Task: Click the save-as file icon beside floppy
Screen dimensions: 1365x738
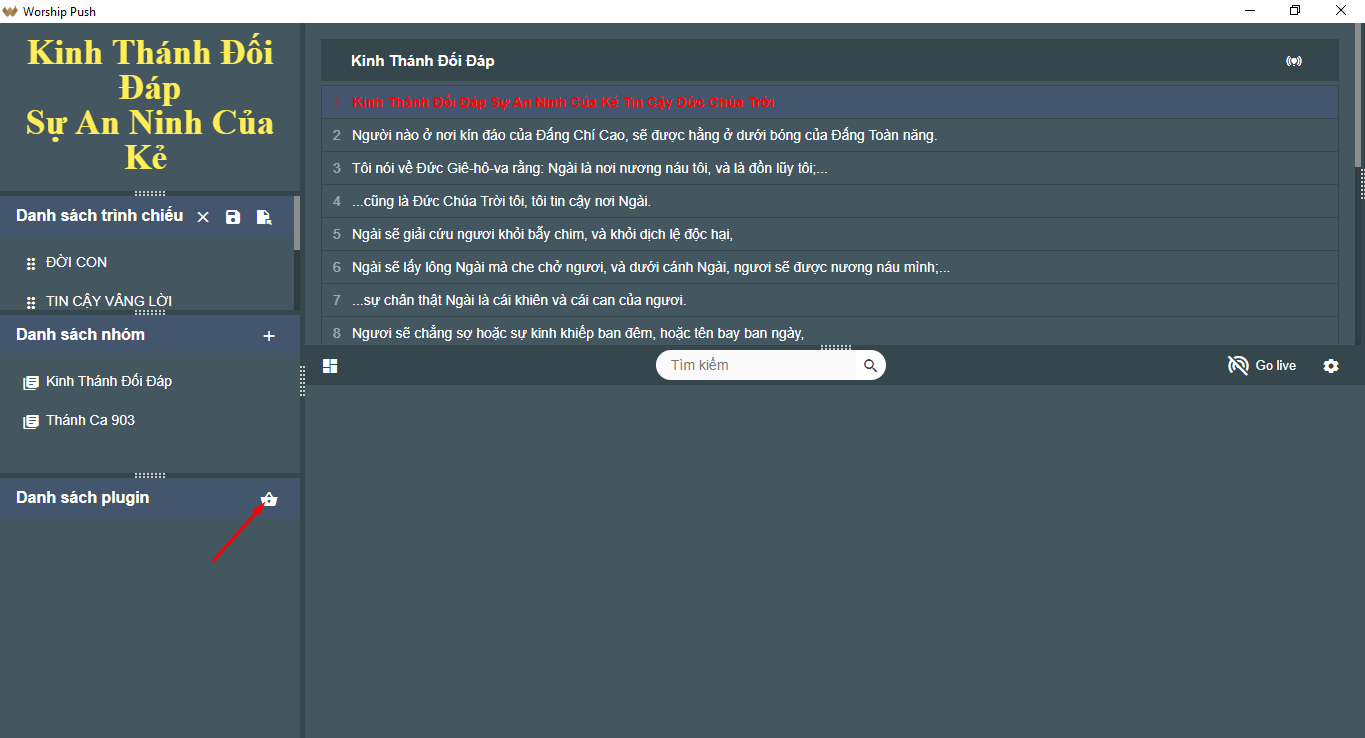Action: 264,217
